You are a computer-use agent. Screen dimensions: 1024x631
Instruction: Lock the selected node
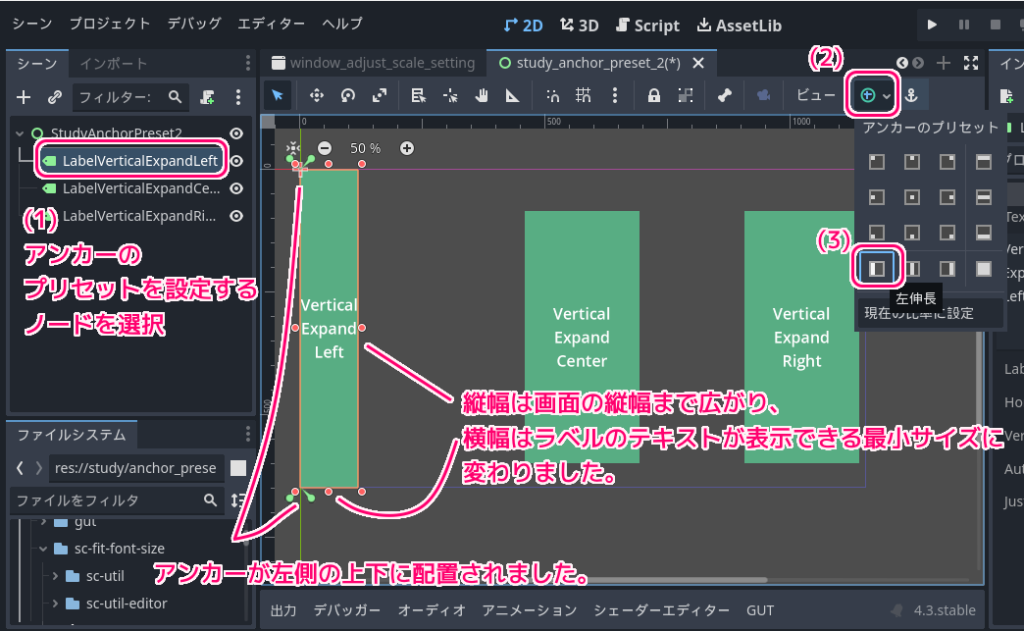coord(654,96)
